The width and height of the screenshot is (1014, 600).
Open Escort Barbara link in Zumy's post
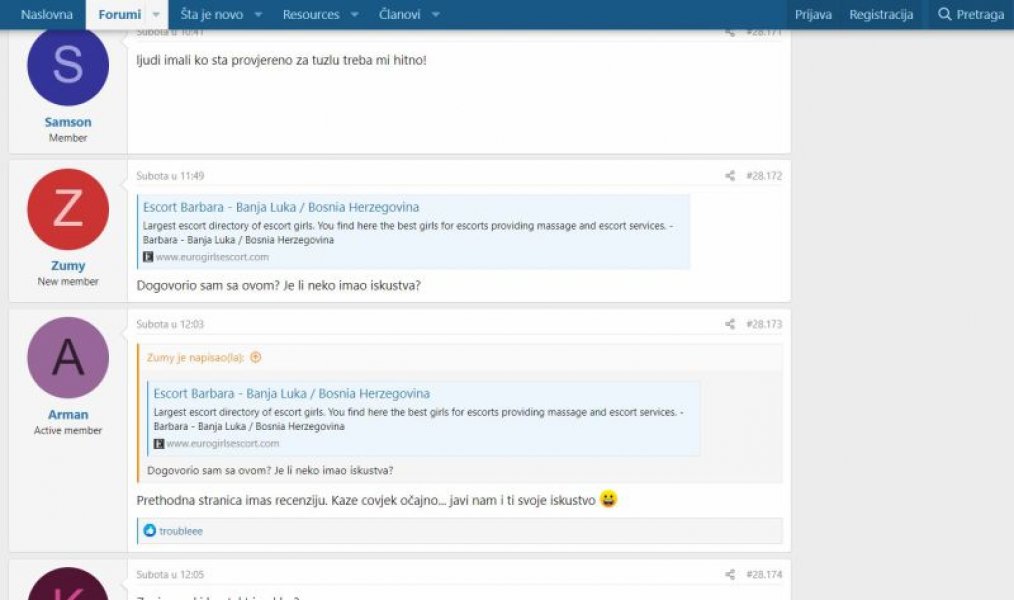tap(281, 207)
